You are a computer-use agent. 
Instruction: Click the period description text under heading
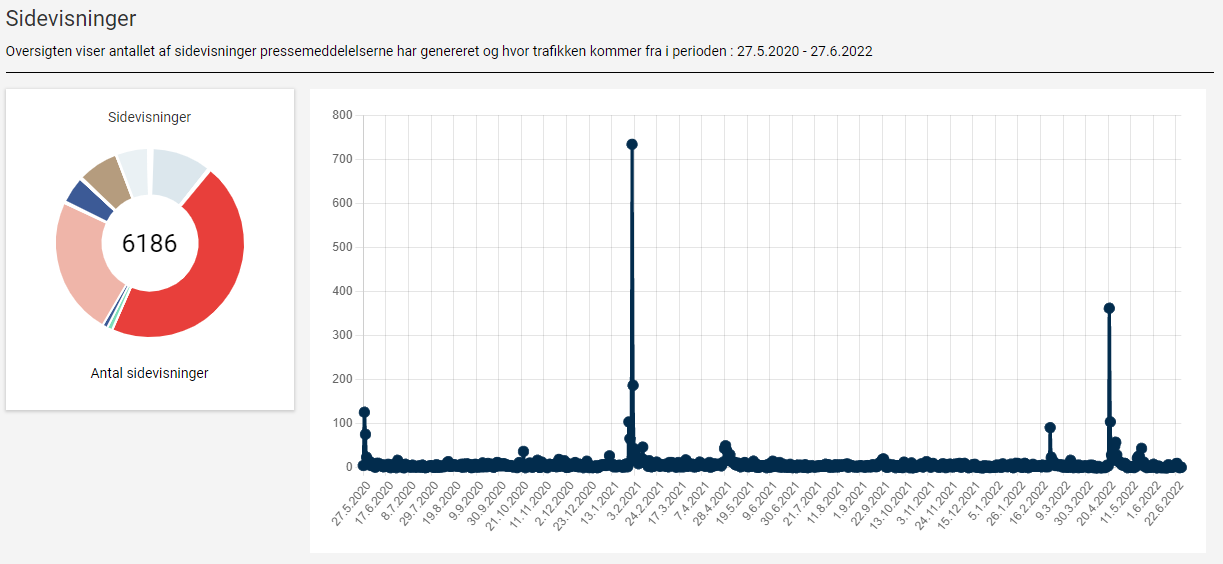[439, 51]
